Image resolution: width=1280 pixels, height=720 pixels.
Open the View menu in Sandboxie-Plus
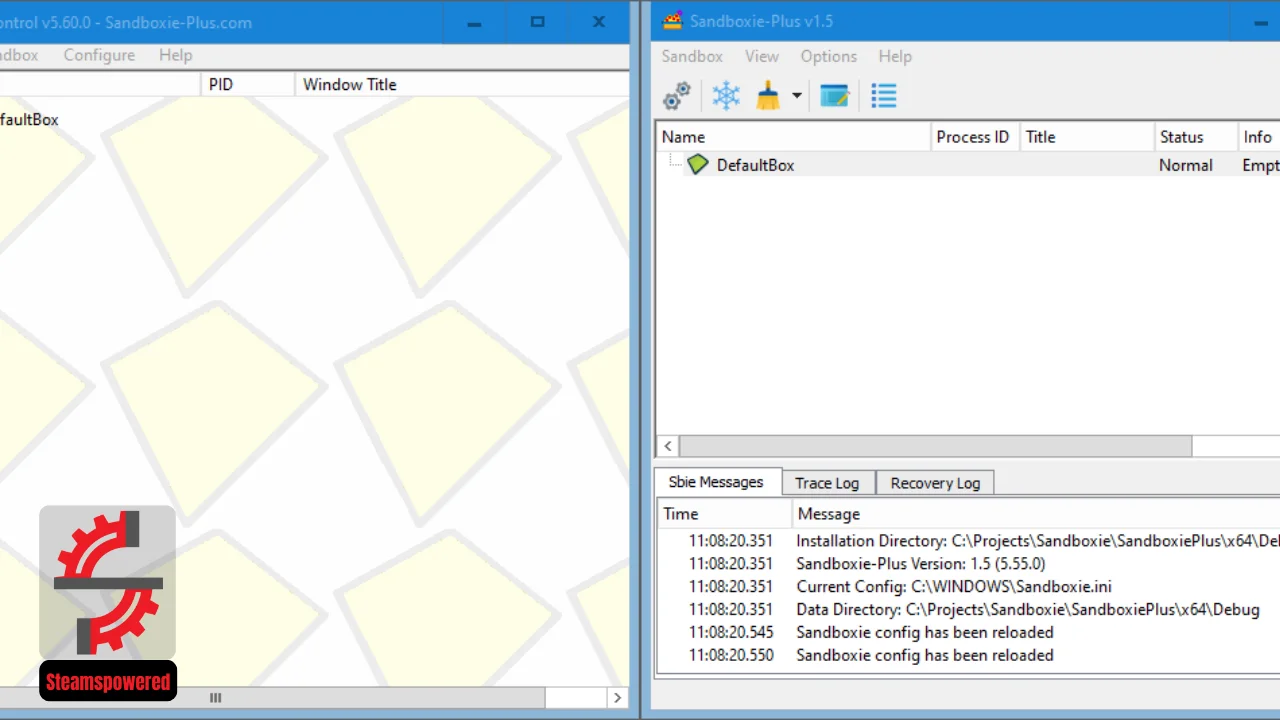click(x=762, y=56)
